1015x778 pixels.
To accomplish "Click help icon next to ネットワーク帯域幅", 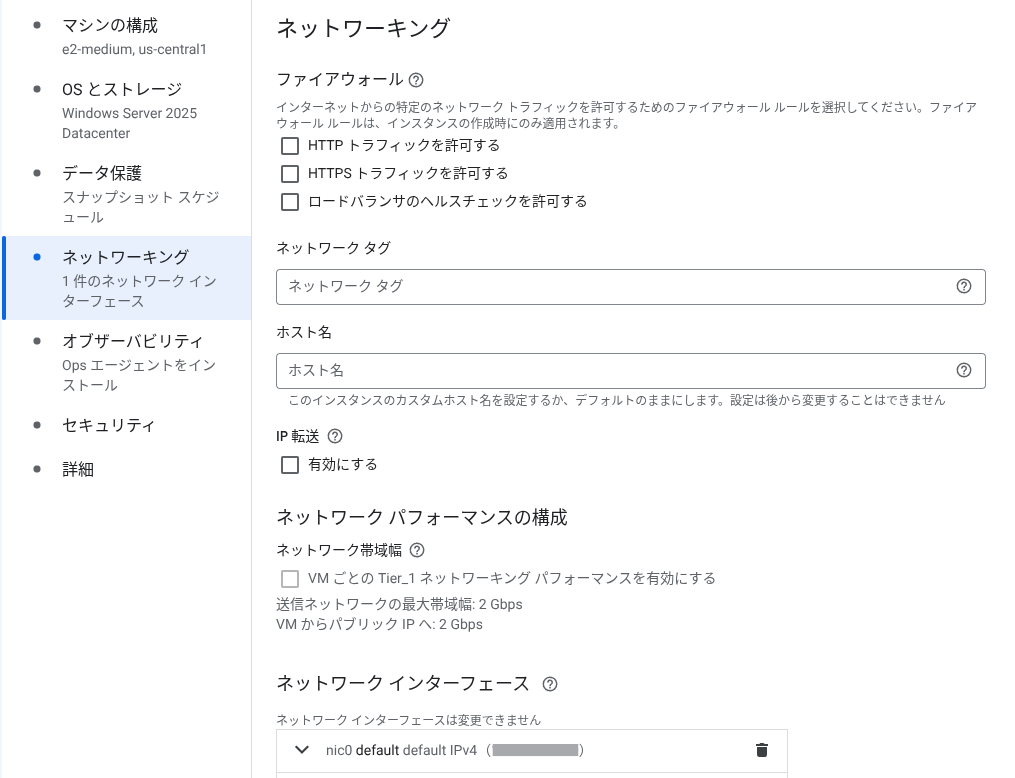I will [418, 550].
